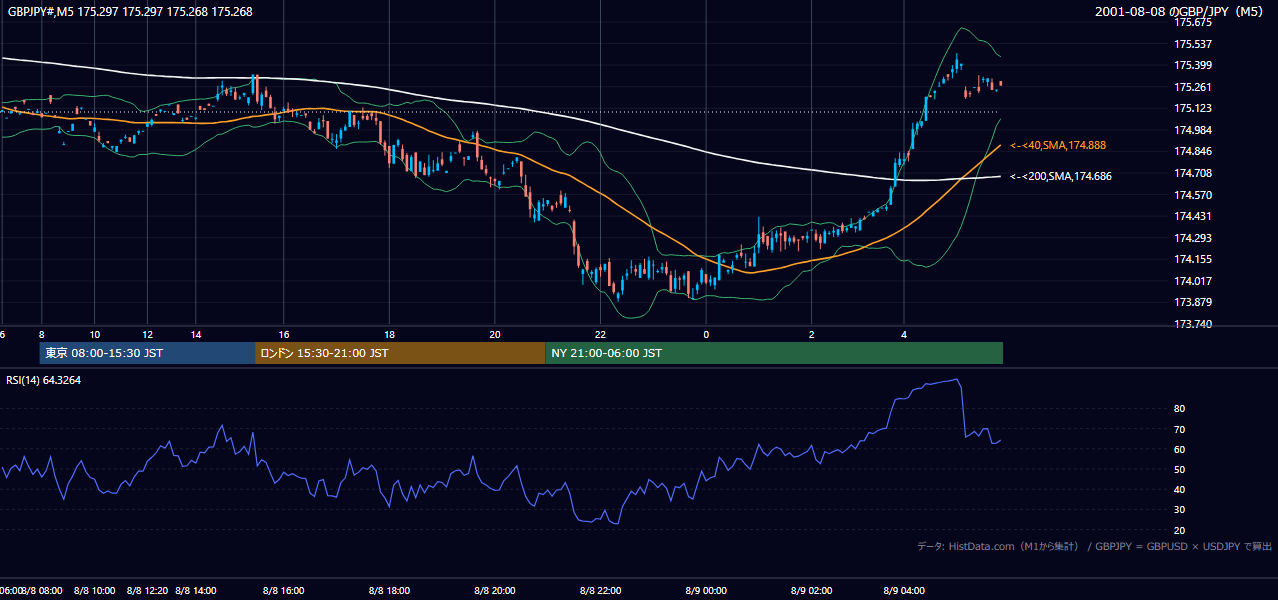Click price axis value 175.537

coord(1193,44)
